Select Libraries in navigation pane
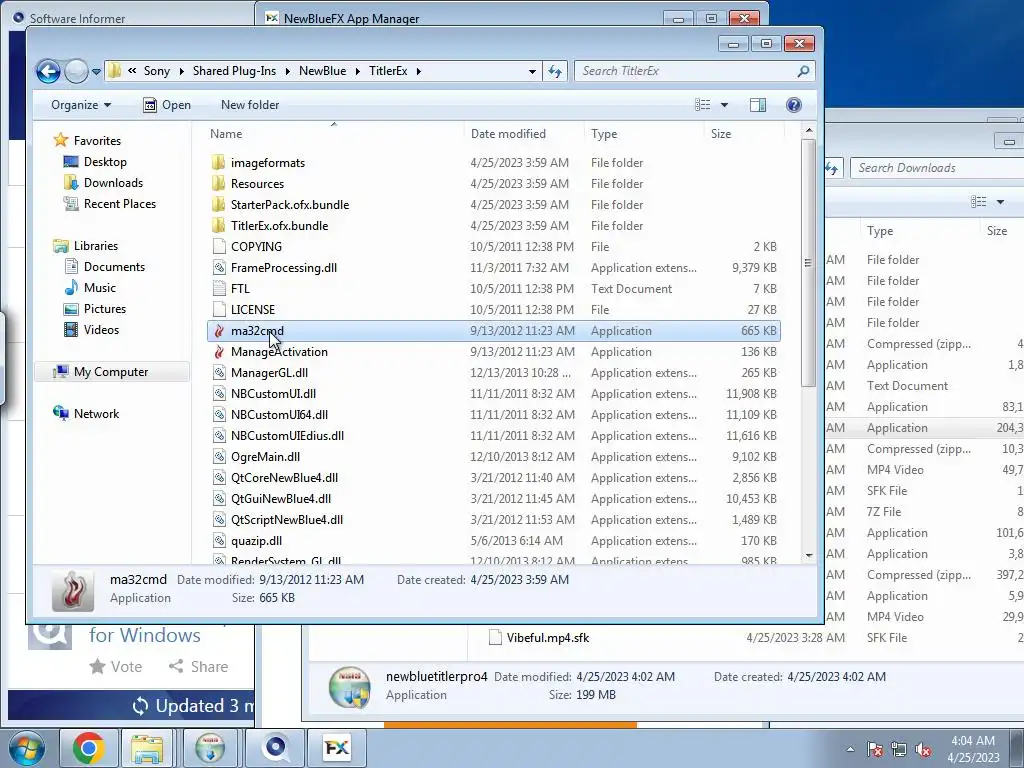Screen dimensions: 1024x768 point(95,246)
